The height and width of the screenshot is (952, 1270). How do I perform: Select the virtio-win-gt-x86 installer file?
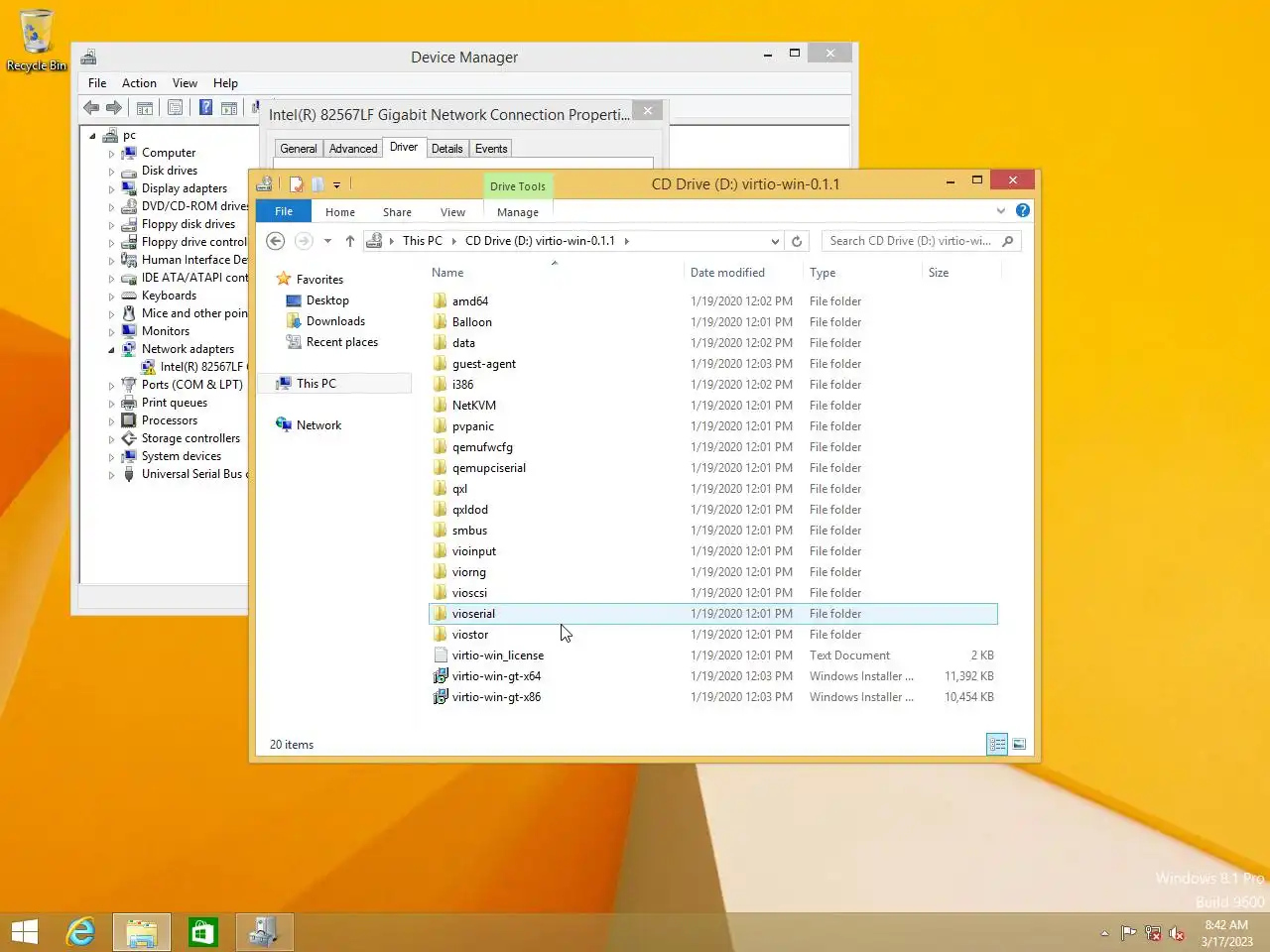click(x=496, y=697)
